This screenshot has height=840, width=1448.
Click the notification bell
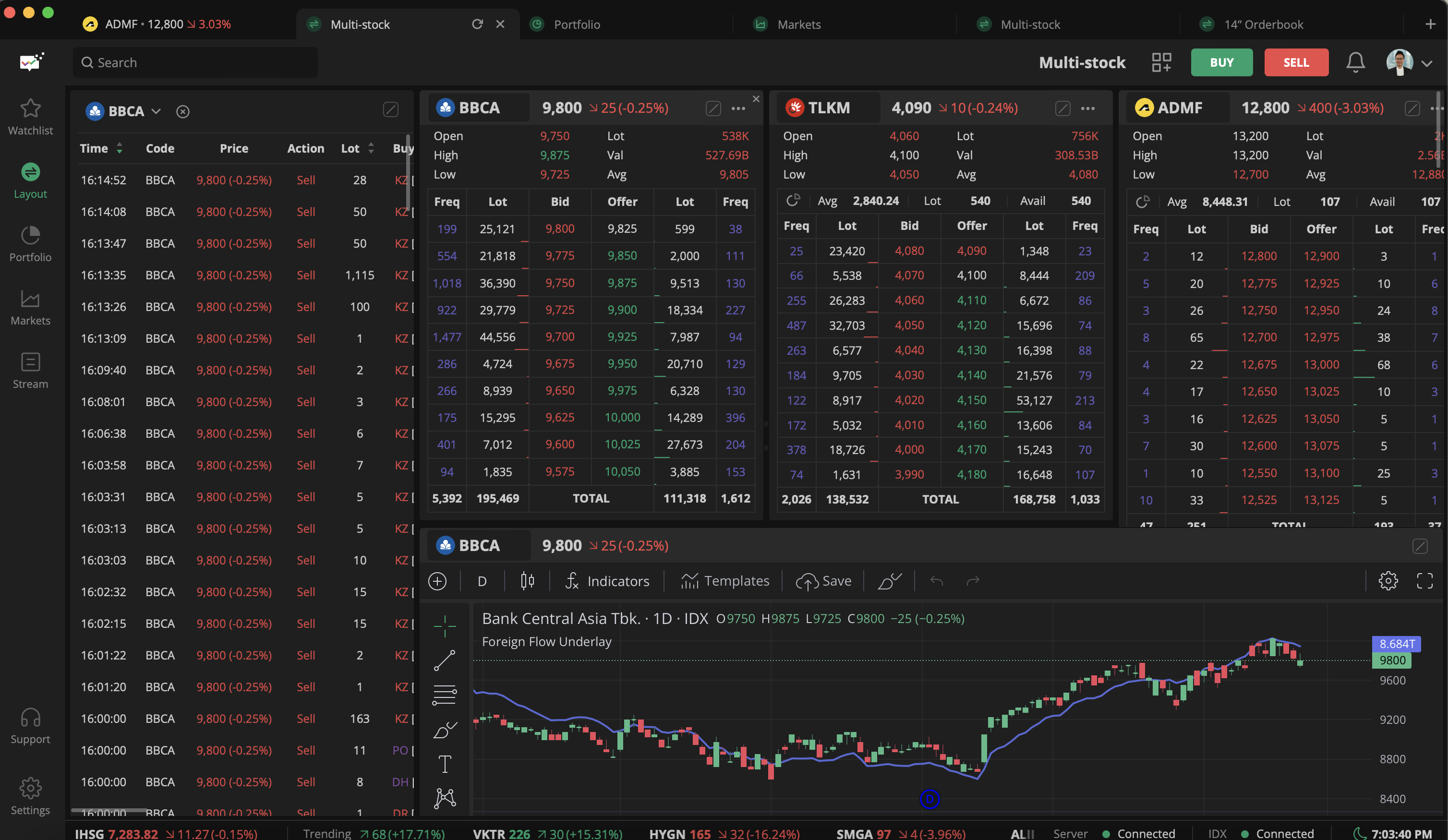tap(1355, 62)
